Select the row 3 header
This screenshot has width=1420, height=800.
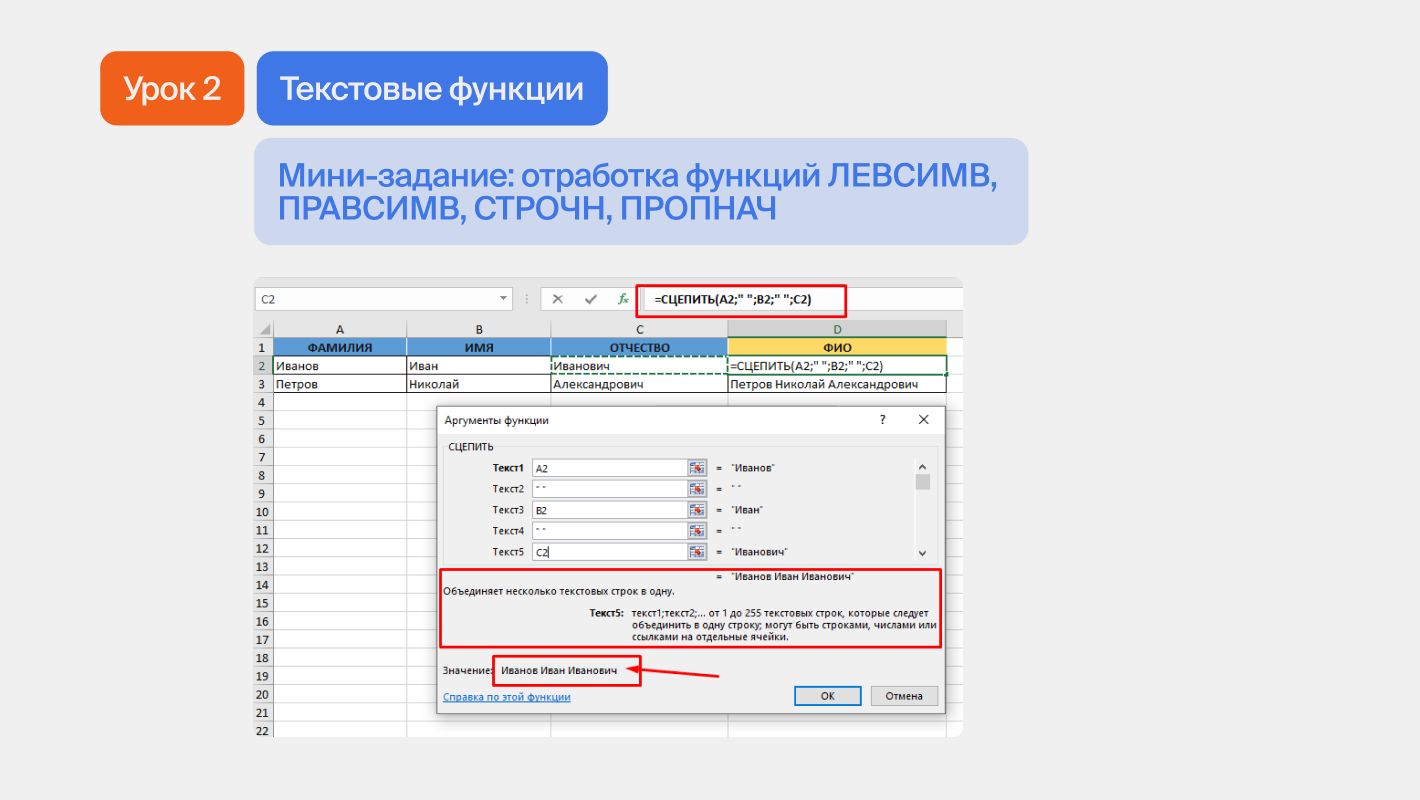point(263,384)
